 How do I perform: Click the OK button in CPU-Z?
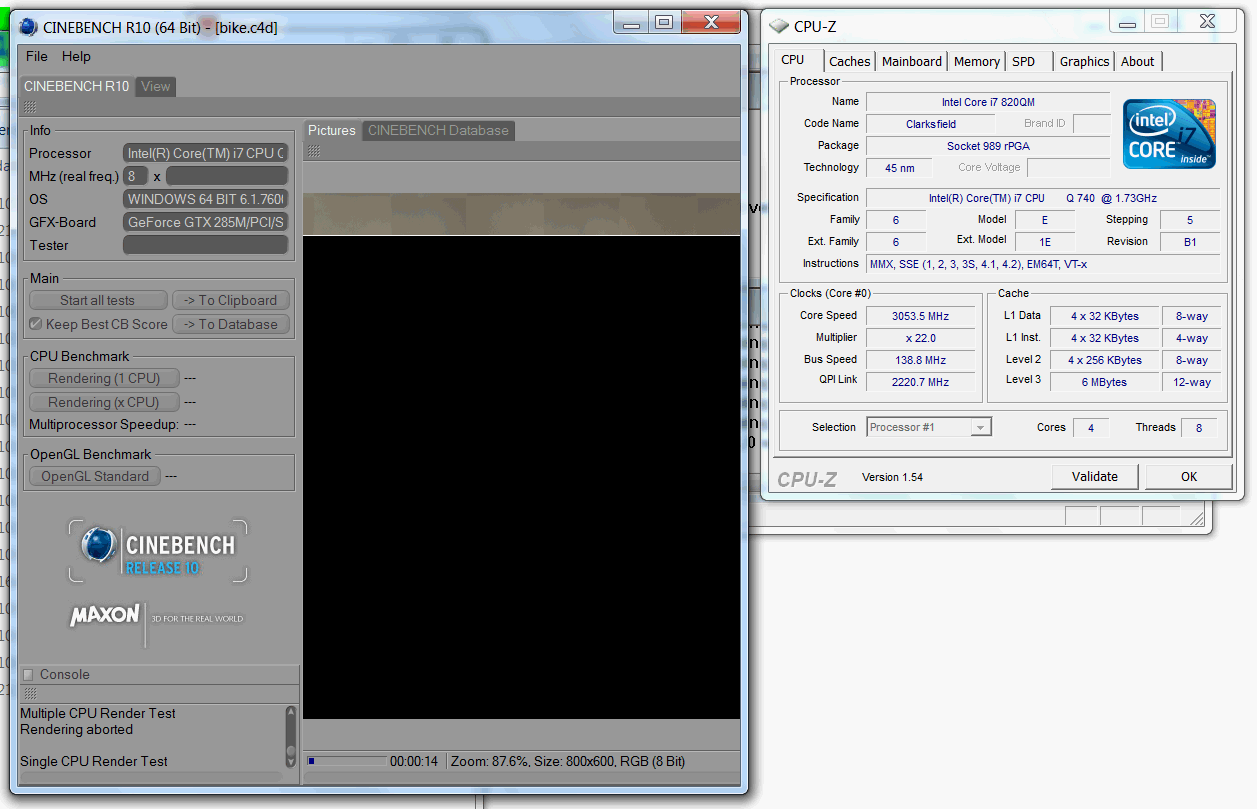[x=1189, y=476]
